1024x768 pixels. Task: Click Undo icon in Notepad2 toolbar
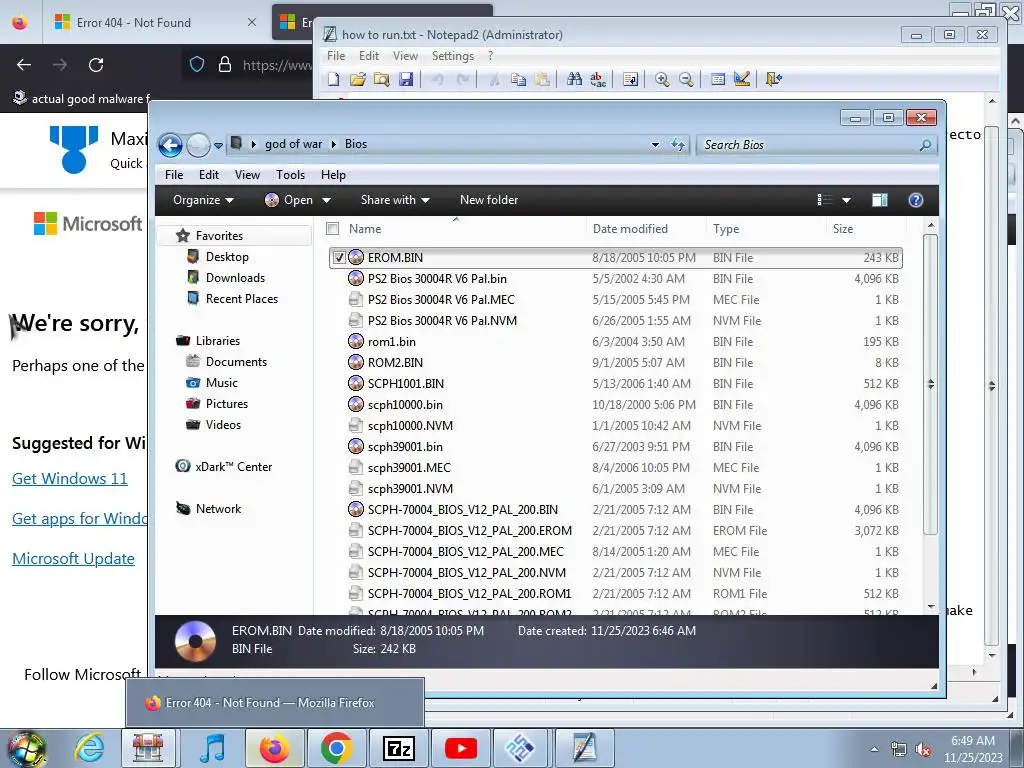[x=438, y=79]
